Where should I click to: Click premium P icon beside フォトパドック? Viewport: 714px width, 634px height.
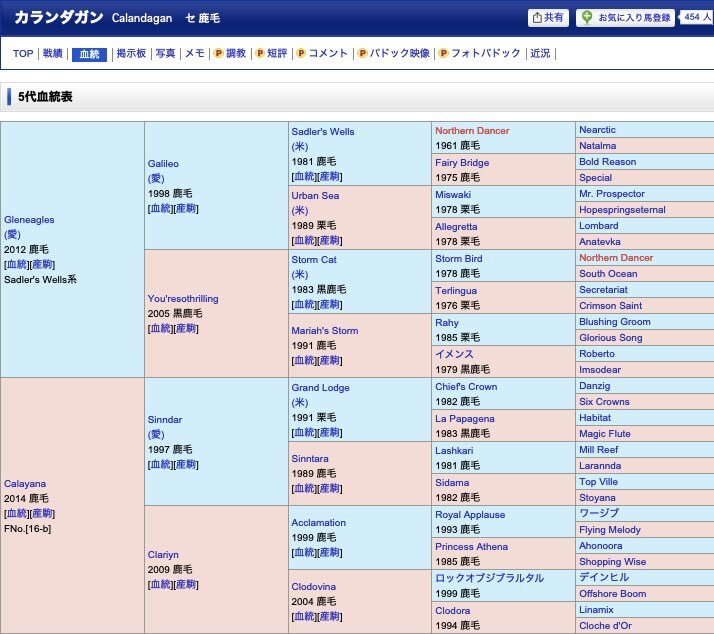[443, 54]
